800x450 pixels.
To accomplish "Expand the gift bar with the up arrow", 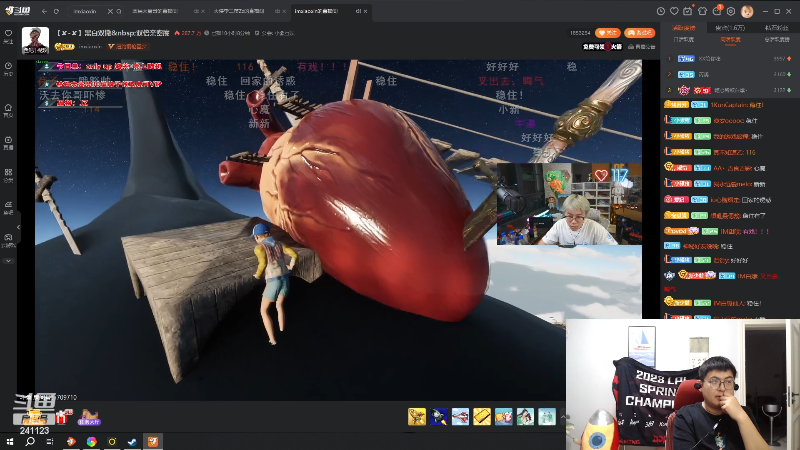I will (x=563, y=416).
